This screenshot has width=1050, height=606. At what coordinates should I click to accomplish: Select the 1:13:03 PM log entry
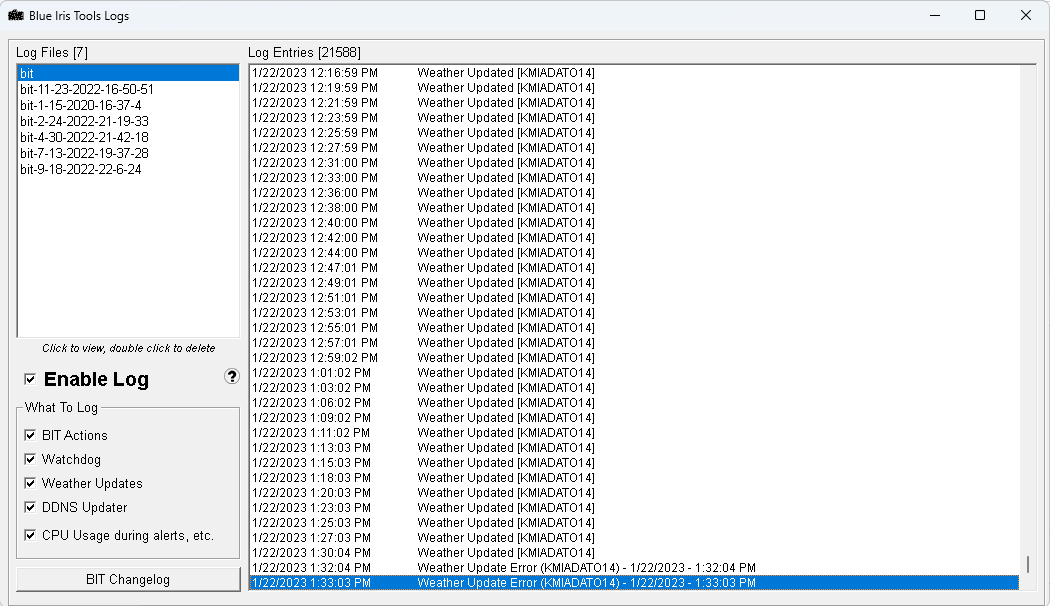pyautogui.click(x=634, y=447)
